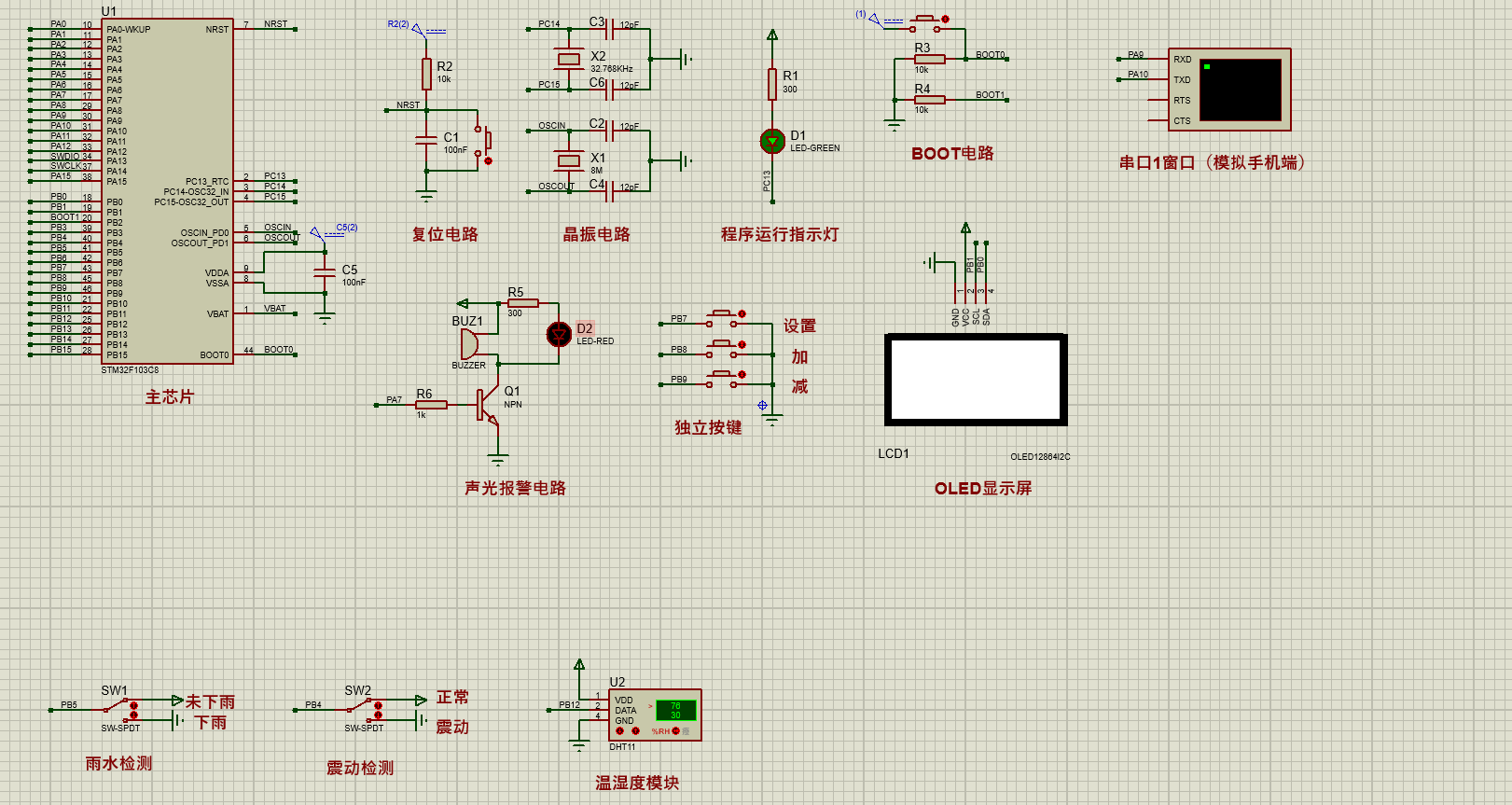Select capacitor C1 100nF
The width and height of the screenshot is (1512, 805).
point(426,139)
